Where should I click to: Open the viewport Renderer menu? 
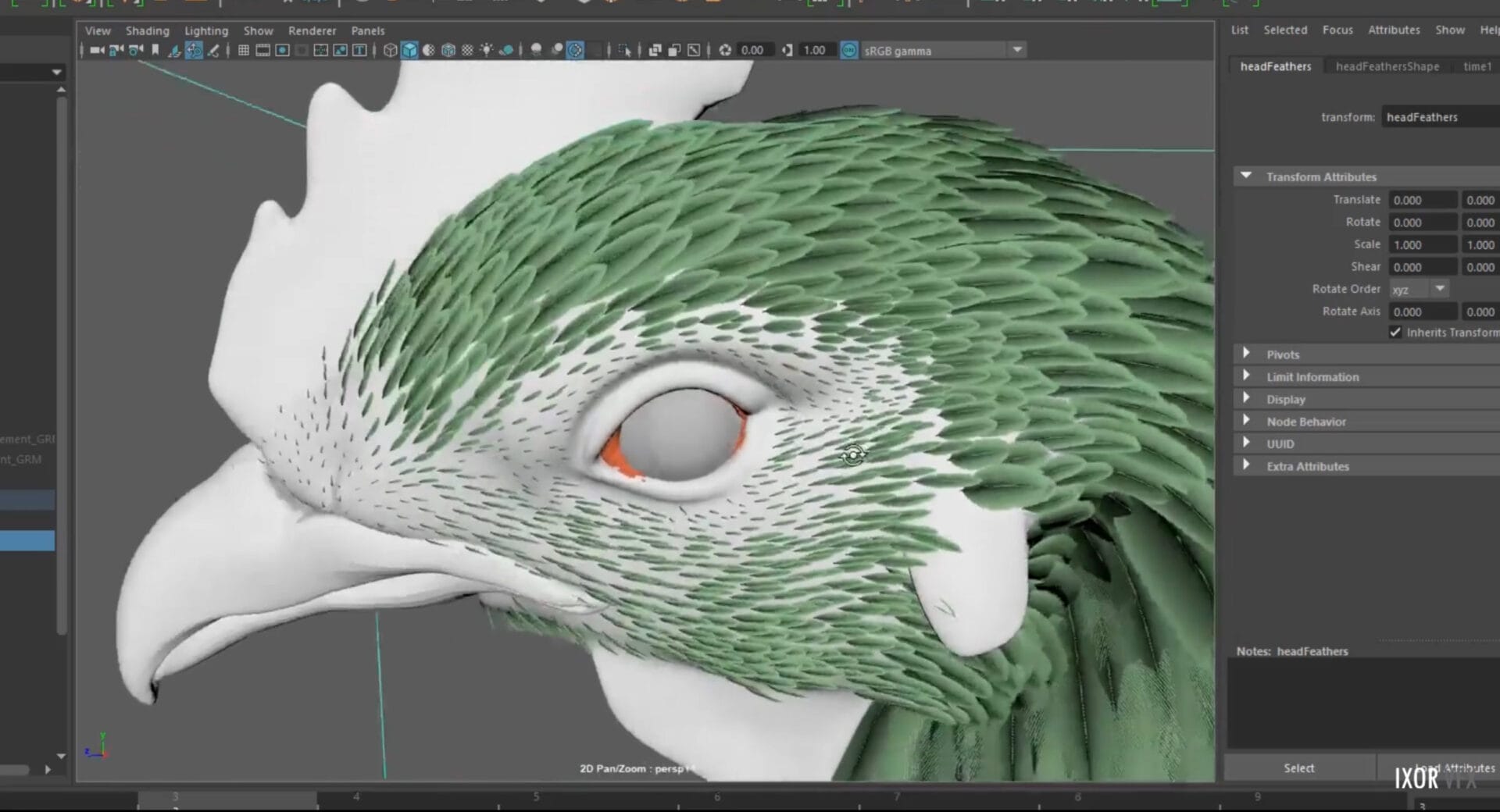[x=312, y=30]
